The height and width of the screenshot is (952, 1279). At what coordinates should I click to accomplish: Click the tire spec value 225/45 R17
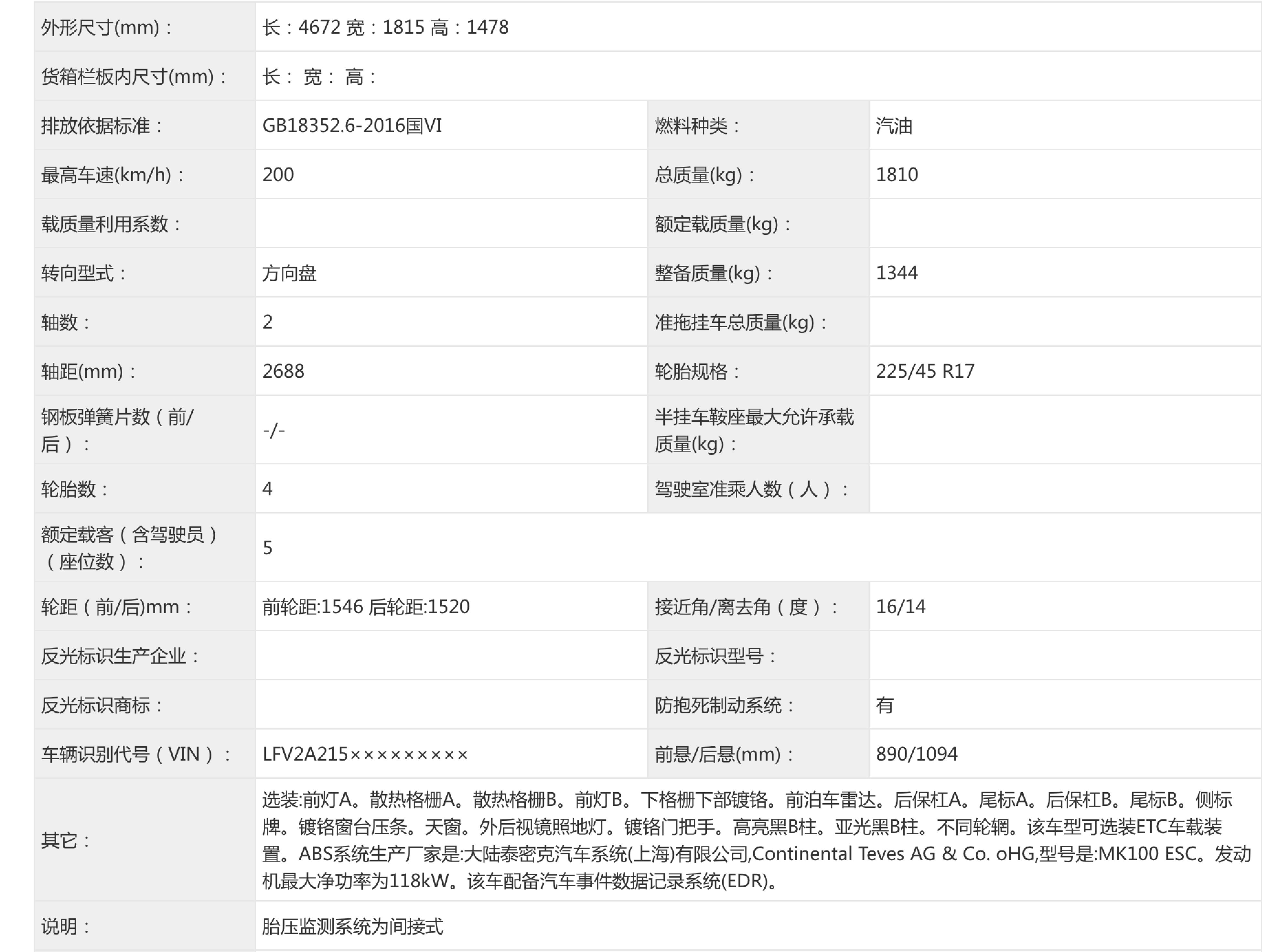925,371
